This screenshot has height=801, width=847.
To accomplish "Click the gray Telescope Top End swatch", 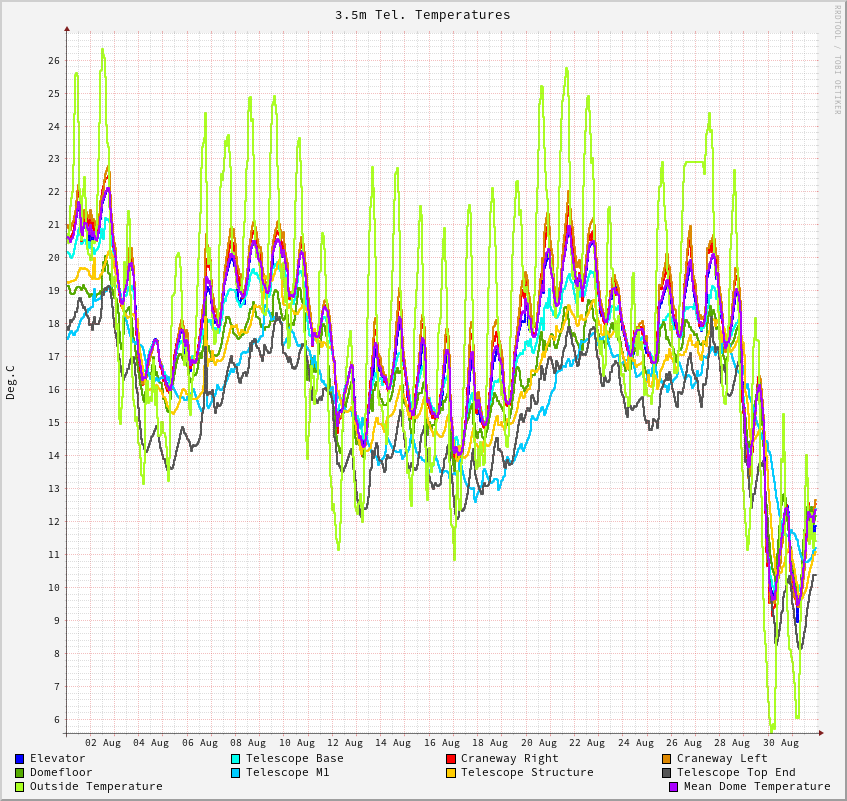I will coord(666,773).
